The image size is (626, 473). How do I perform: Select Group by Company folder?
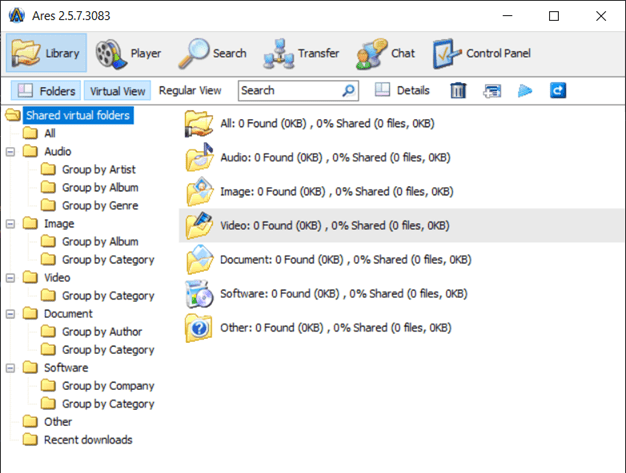tap(108, 386)
